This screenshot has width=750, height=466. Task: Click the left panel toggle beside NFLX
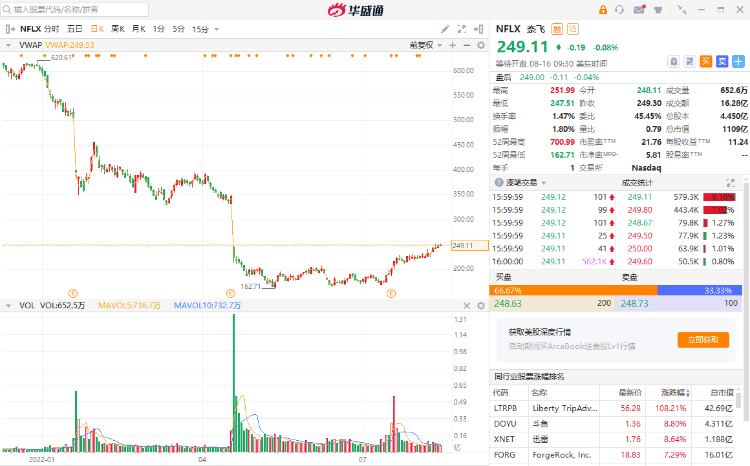[x=10, y=29]
